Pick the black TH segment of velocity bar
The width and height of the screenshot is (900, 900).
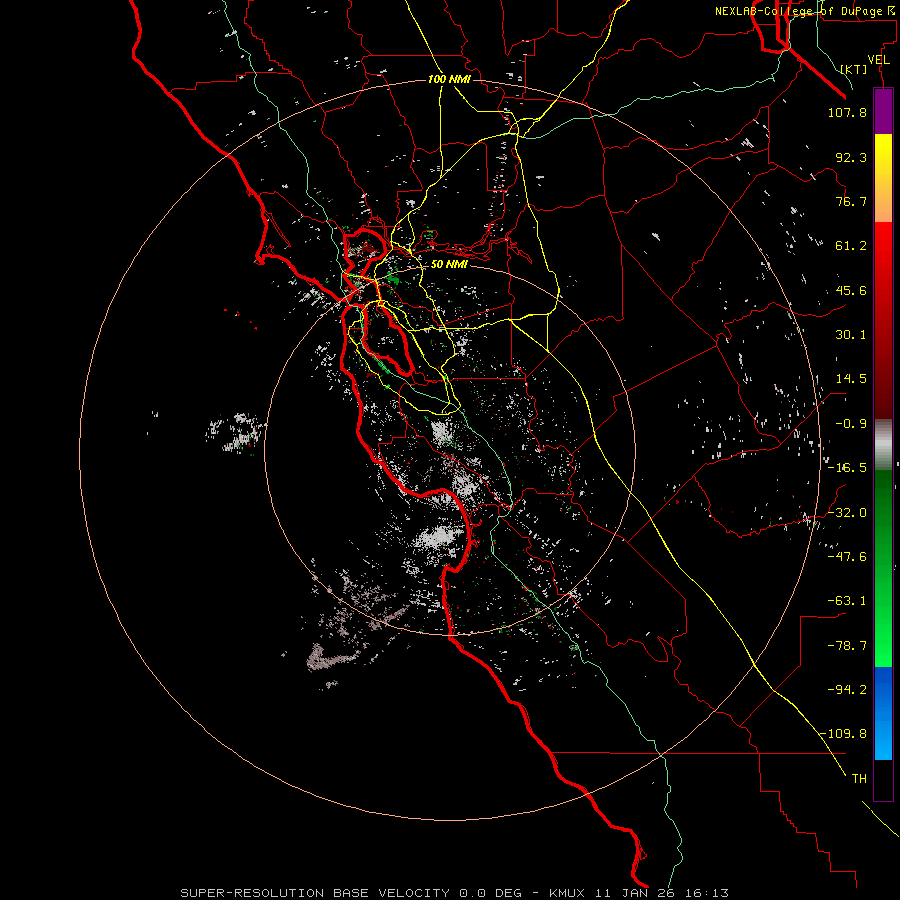[x=883, y=780]
